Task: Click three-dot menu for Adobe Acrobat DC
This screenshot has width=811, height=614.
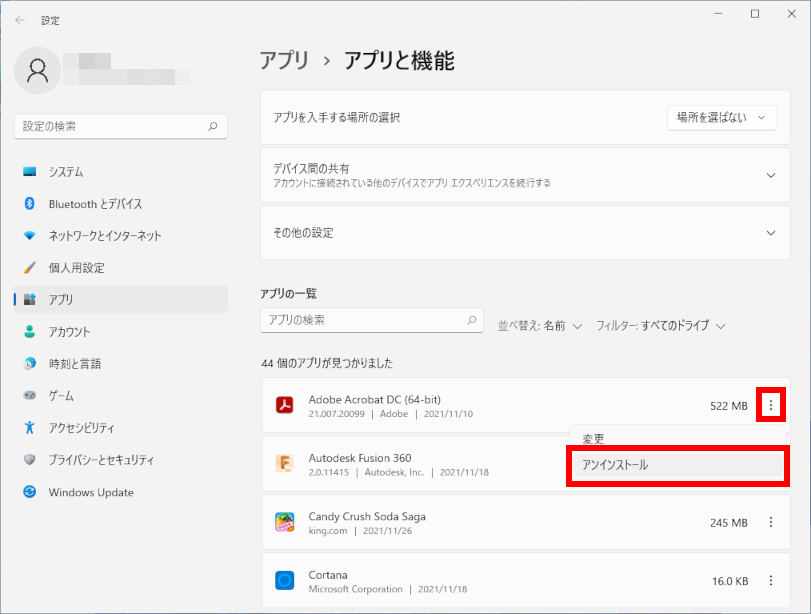Action: [771, 405]
